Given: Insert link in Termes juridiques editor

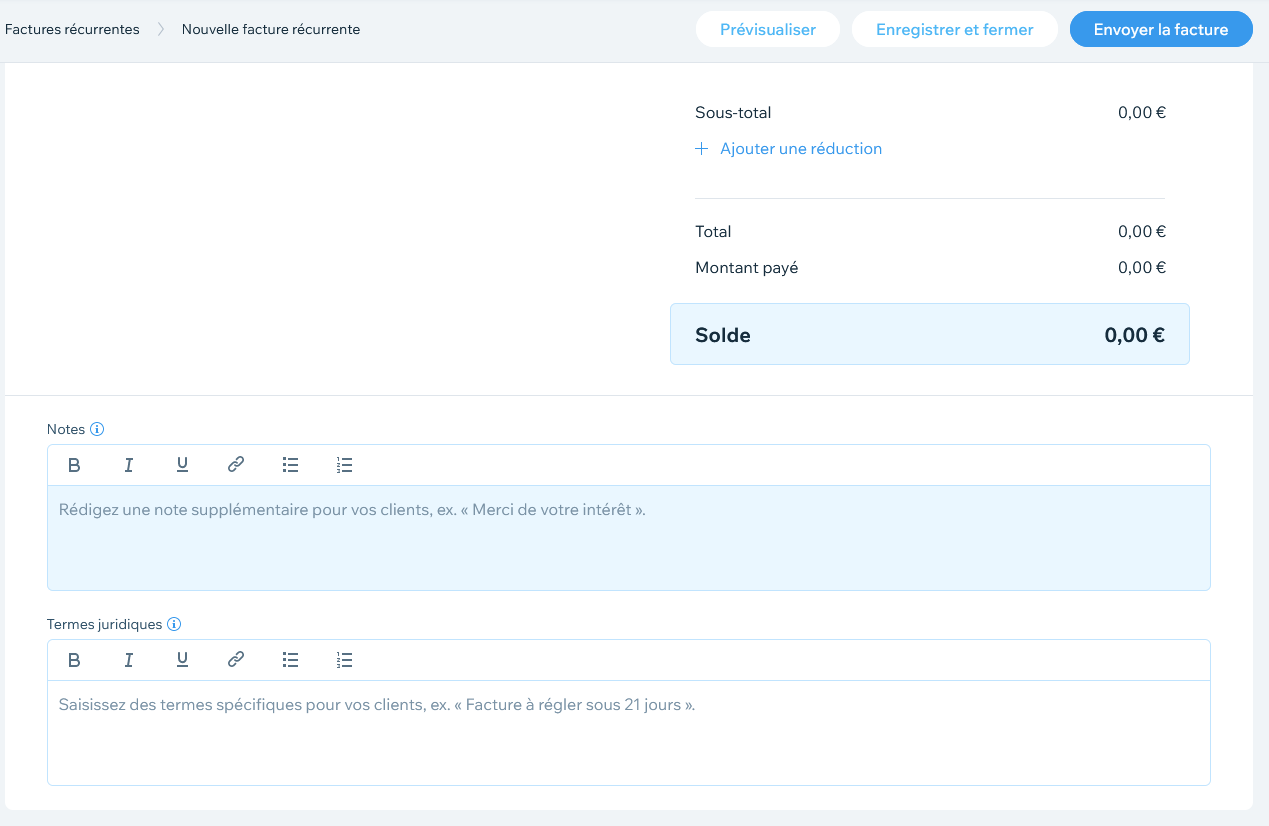Looking at the screenshot, I should 236,660.
